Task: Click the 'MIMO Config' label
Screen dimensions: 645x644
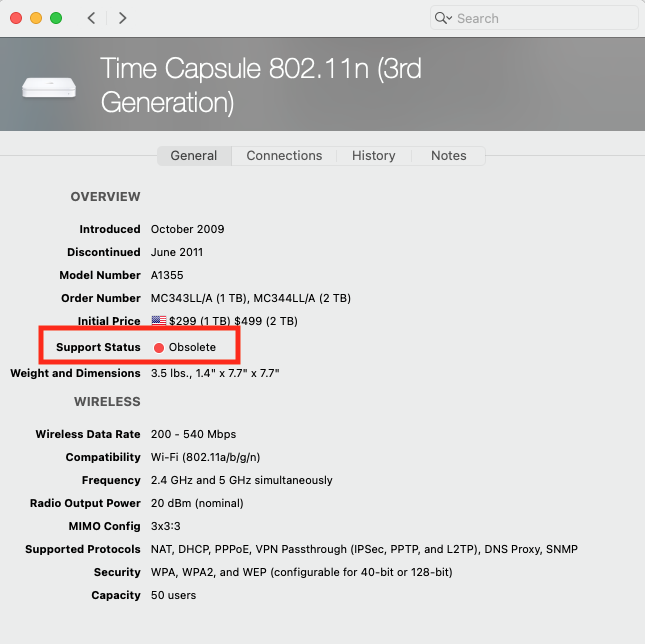Action: (104, 526)
